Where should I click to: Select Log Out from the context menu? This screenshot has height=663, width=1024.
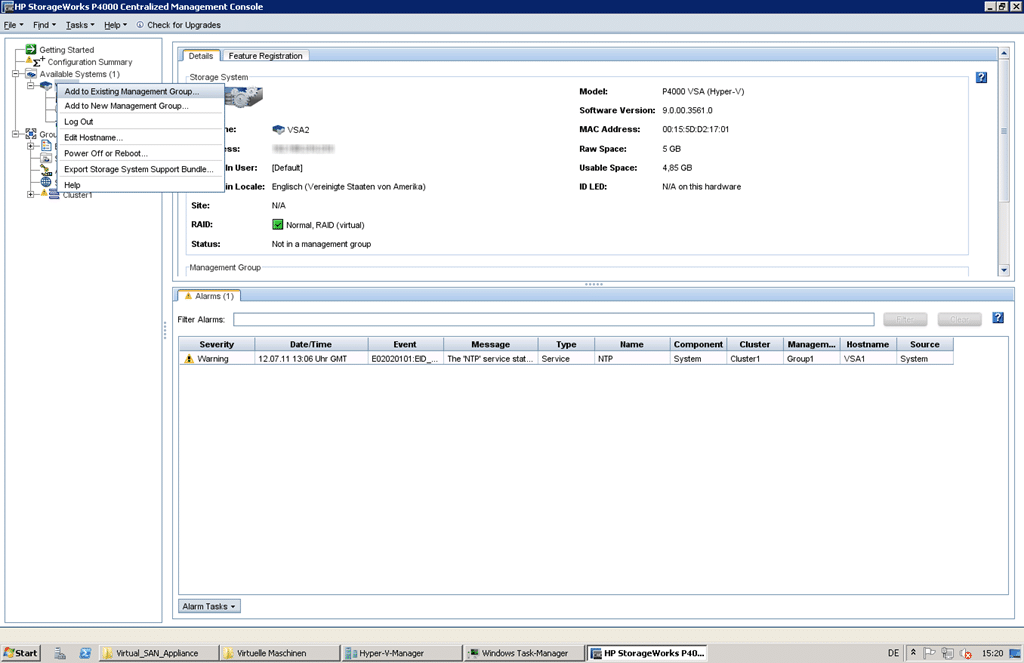(140, 121)
